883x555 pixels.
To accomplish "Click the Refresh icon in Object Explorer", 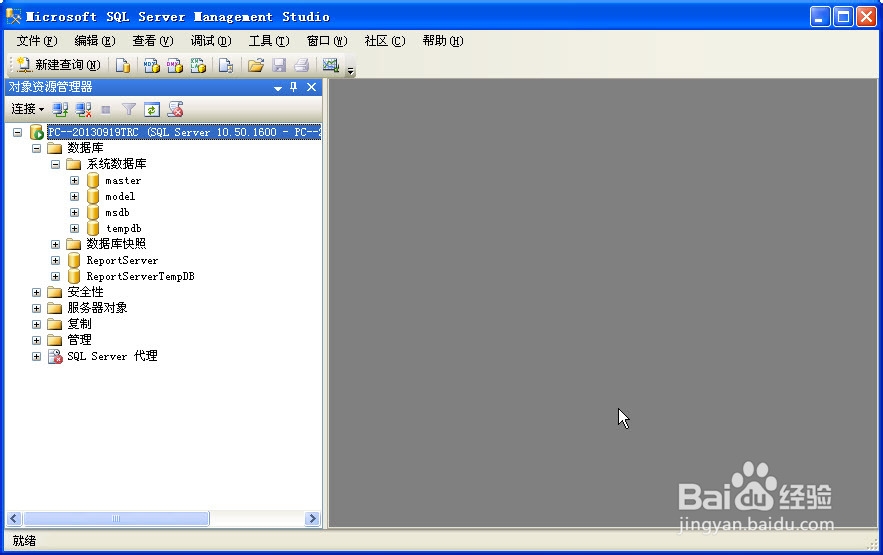I will pyautogui.click(x=152, y=109).
